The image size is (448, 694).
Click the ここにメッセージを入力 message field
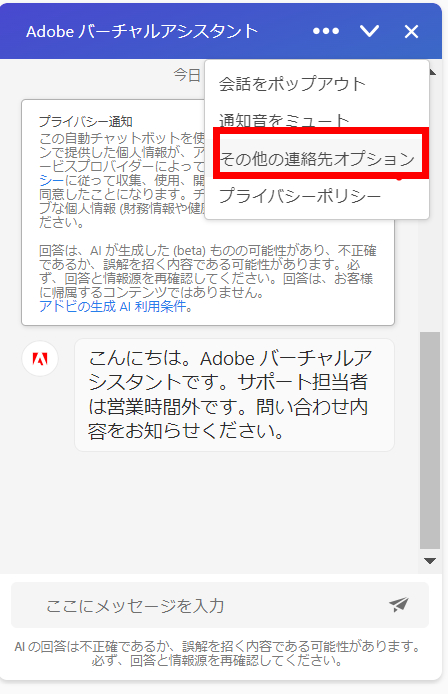point(220,605)
